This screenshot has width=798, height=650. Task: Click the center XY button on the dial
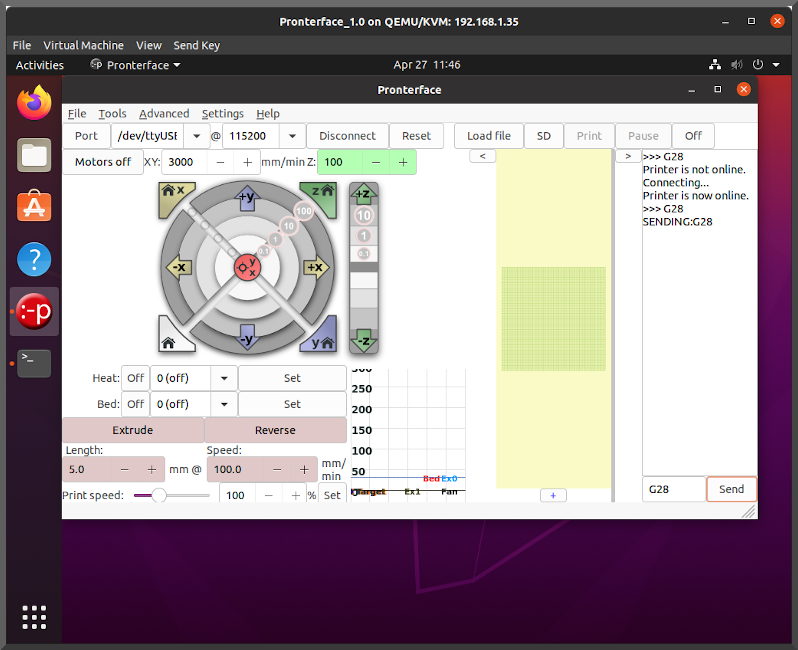tap(247, 267)
